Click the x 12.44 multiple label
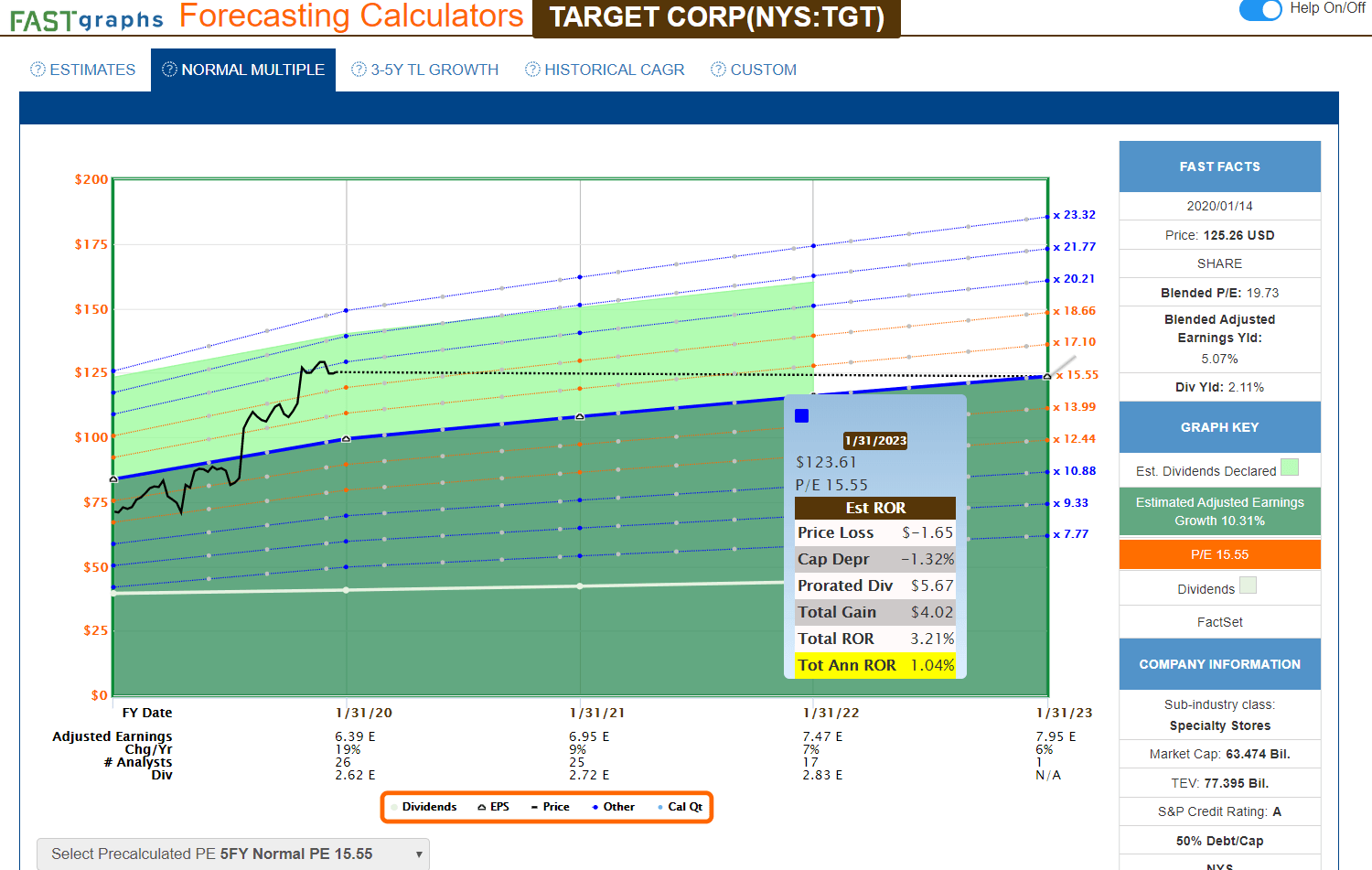Screen dimensions: 1372x870 pos(1075,439)
